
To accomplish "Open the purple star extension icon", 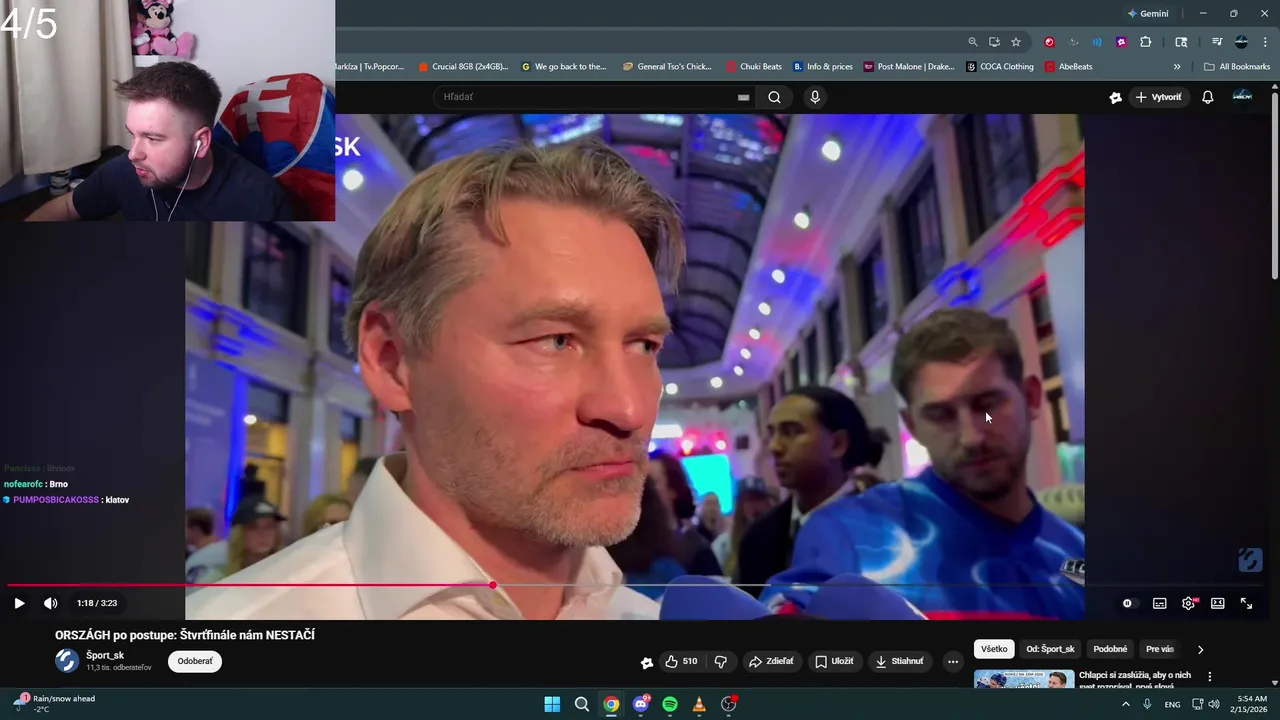I will point(1121,42).
